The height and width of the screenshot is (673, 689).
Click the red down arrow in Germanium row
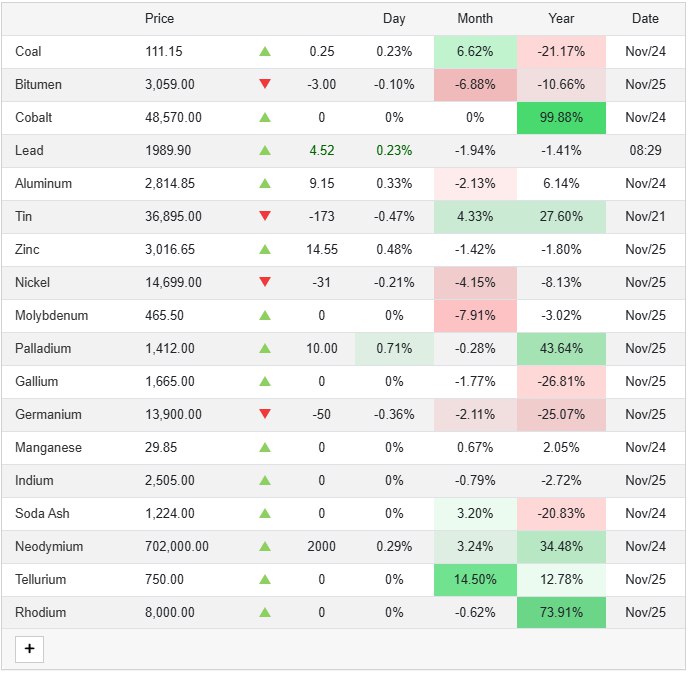pyautogui.click(x=265, y=414)
